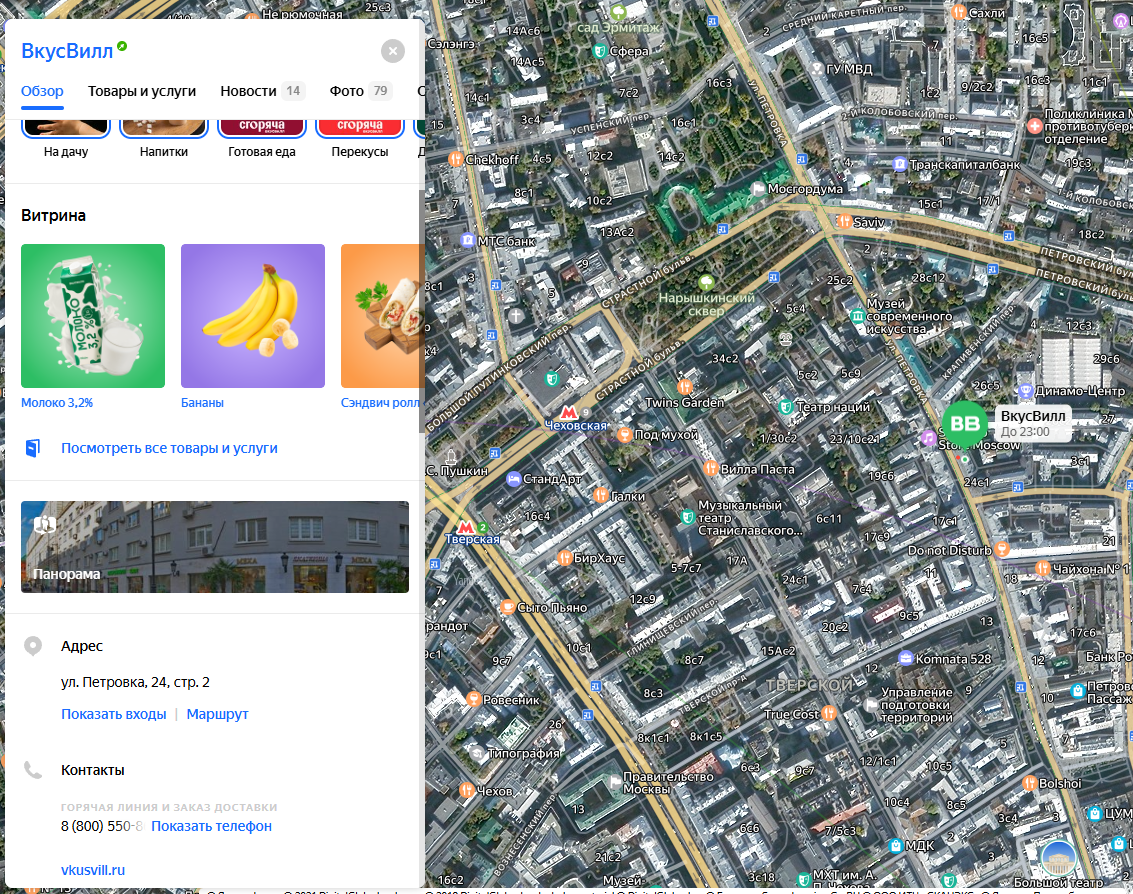This screenshot has height=894, width=1133.
Task: Open the Сэндвич ролл product image
Action: coord(381,316)
